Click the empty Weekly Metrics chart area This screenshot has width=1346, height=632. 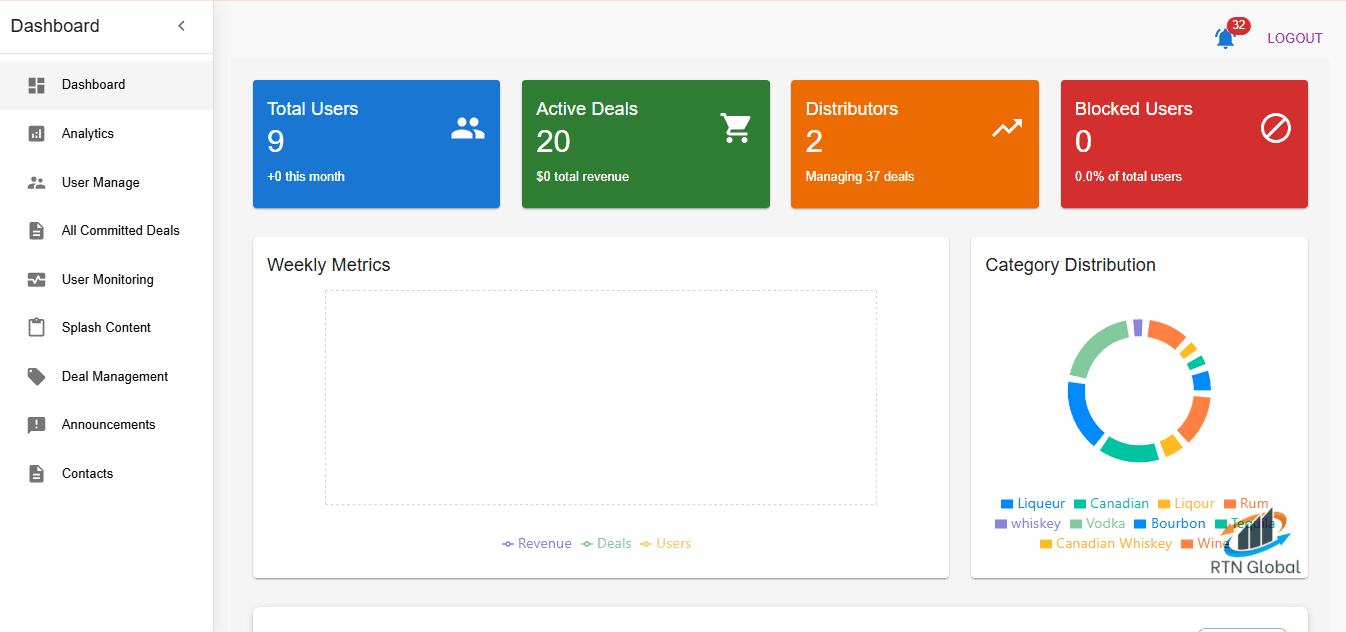pyautogui.click(x=600, y=397)
